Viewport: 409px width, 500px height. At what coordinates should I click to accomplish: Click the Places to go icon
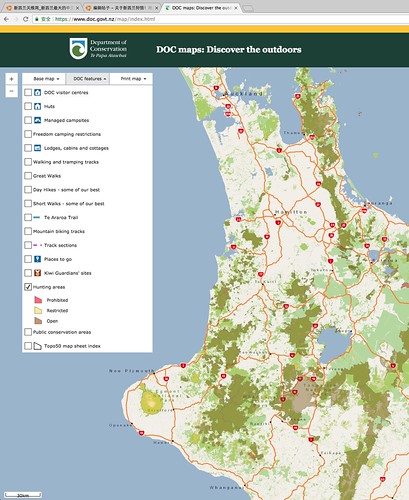(x=38, y=259)
